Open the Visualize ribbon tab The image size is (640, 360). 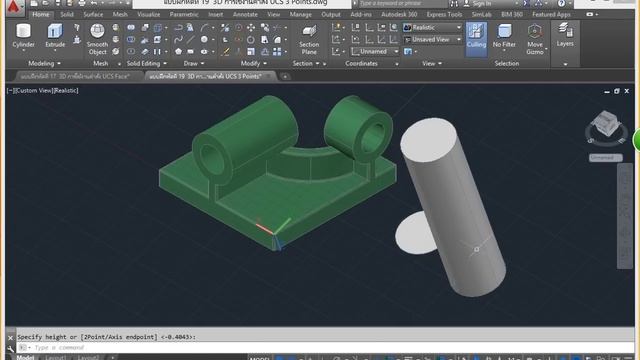149,14
